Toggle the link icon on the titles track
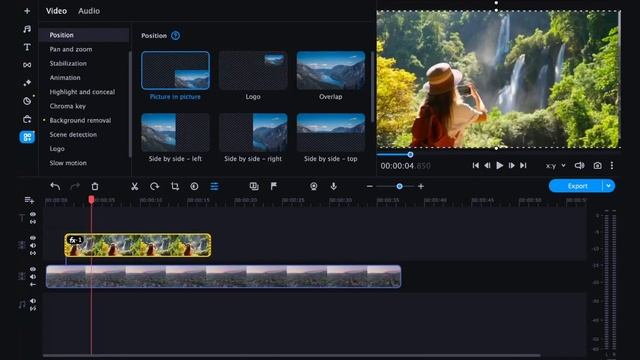 pyautogui.click(x=33, y=222)
